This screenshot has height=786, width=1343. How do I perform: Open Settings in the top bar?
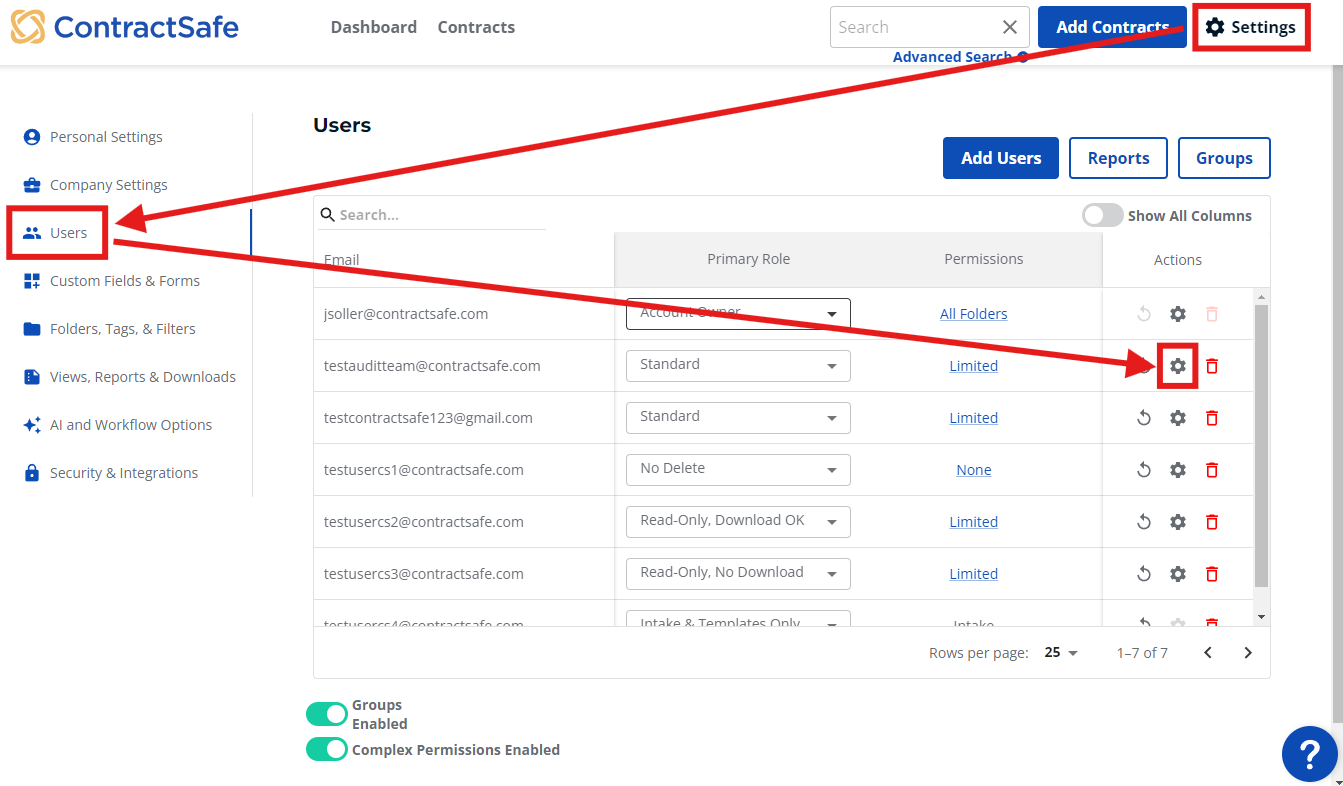coord(1250,27)
